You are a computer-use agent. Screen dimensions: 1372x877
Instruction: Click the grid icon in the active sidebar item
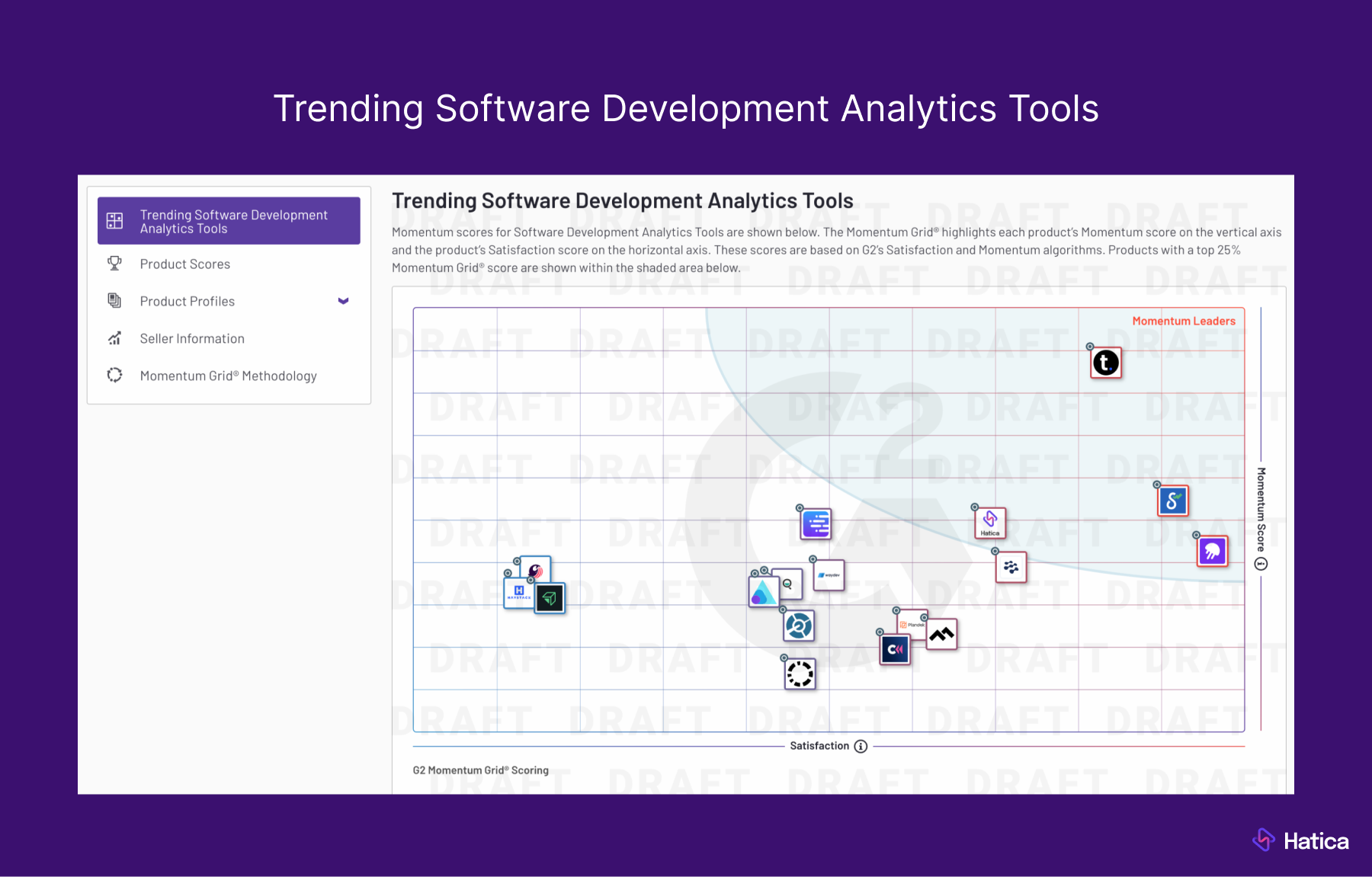tap(114, 221)
